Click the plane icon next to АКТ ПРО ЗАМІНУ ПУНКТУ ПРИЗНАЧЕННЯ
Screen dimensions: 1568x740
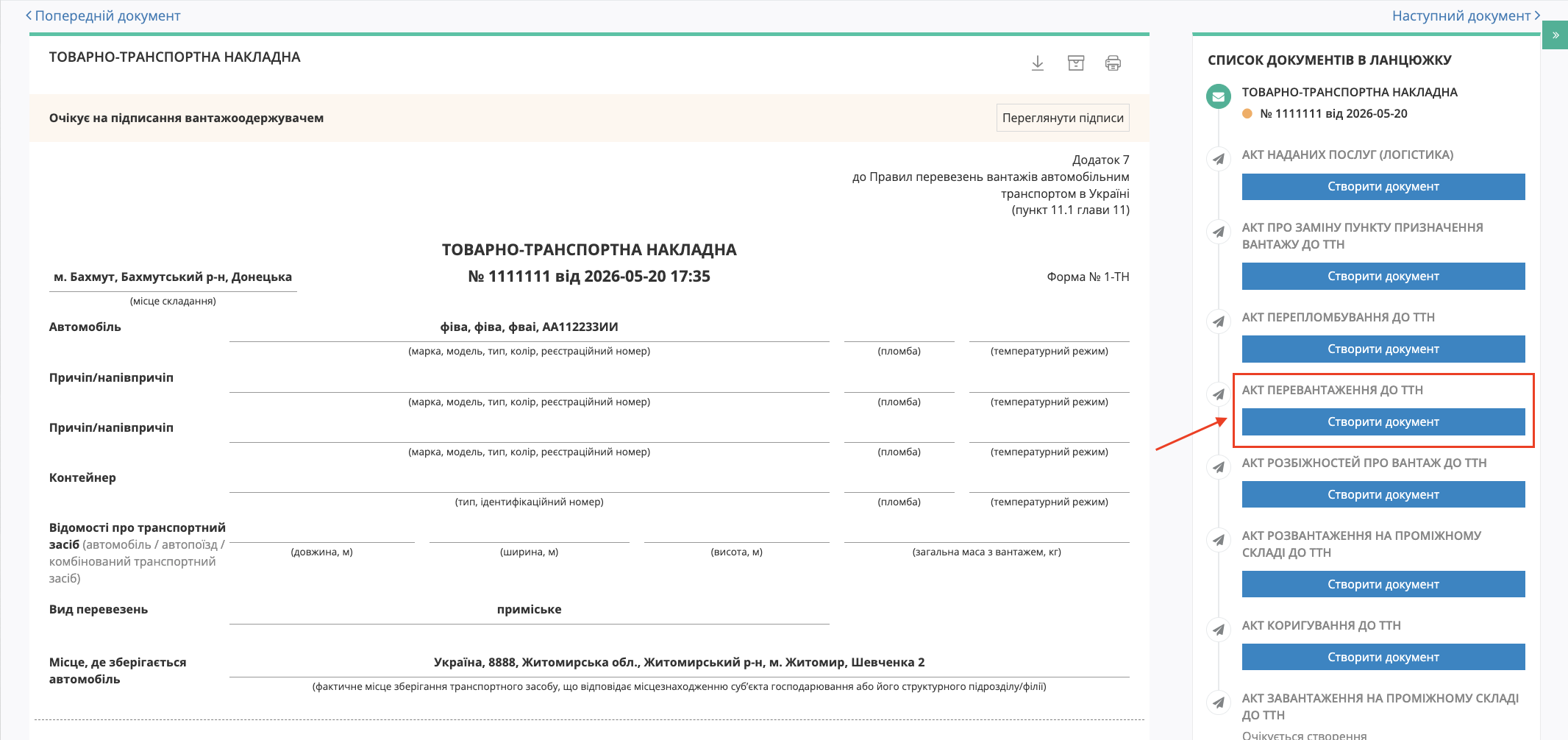[x=1219, y=232]
